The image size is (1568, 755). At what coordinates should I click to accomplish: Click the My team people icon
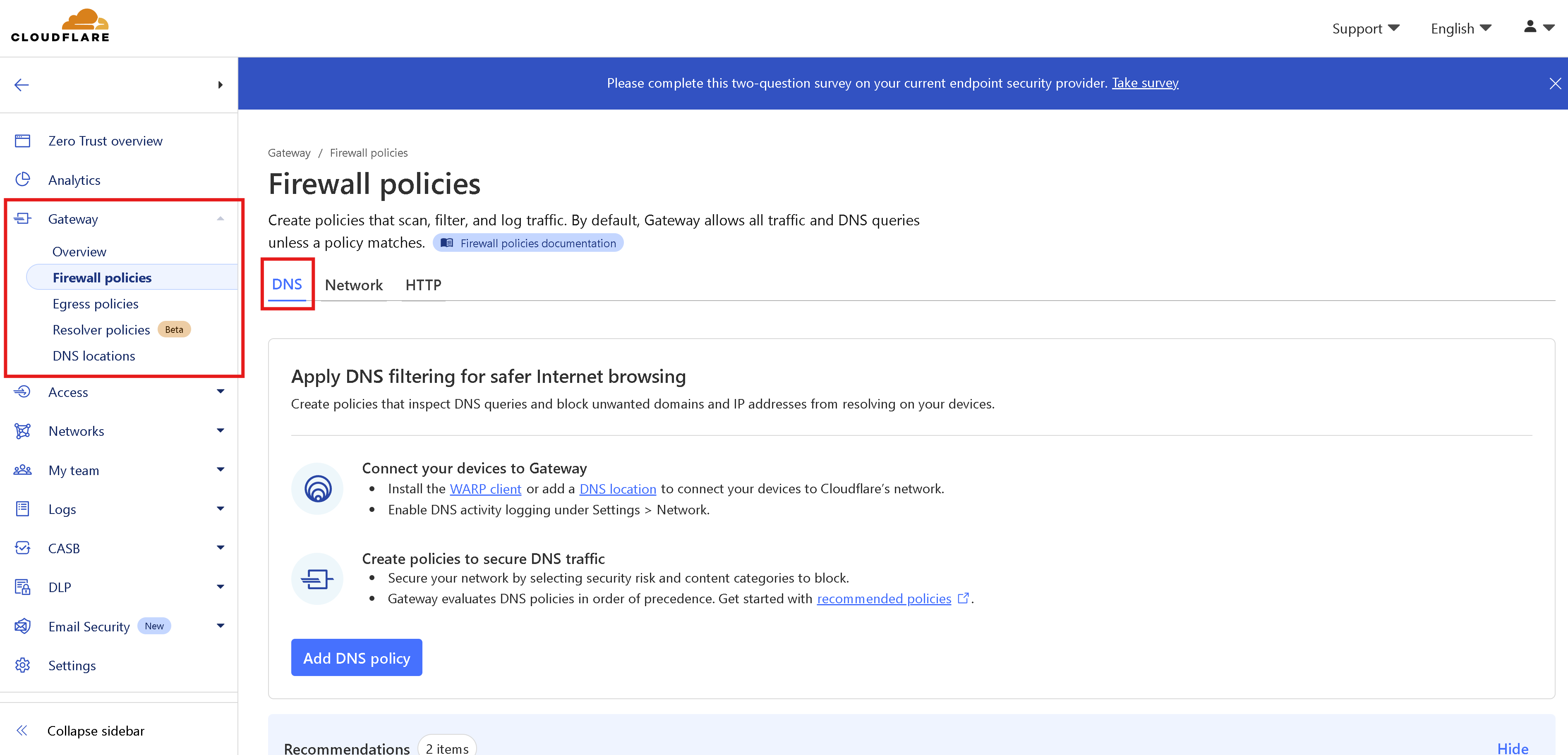[22, 470]
